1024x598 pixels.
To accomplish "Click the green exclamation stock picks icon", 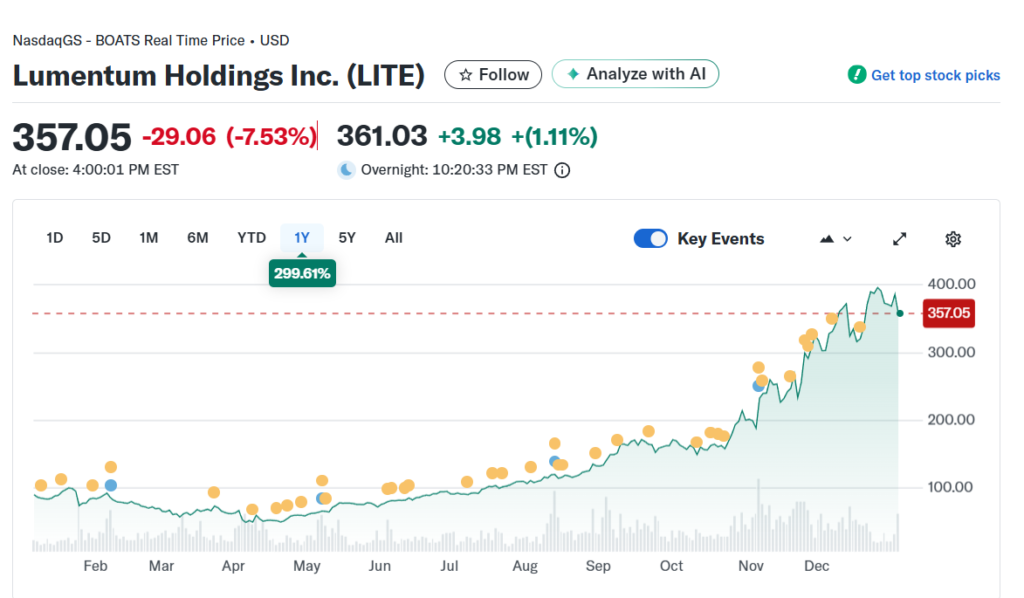I will 857,74.
